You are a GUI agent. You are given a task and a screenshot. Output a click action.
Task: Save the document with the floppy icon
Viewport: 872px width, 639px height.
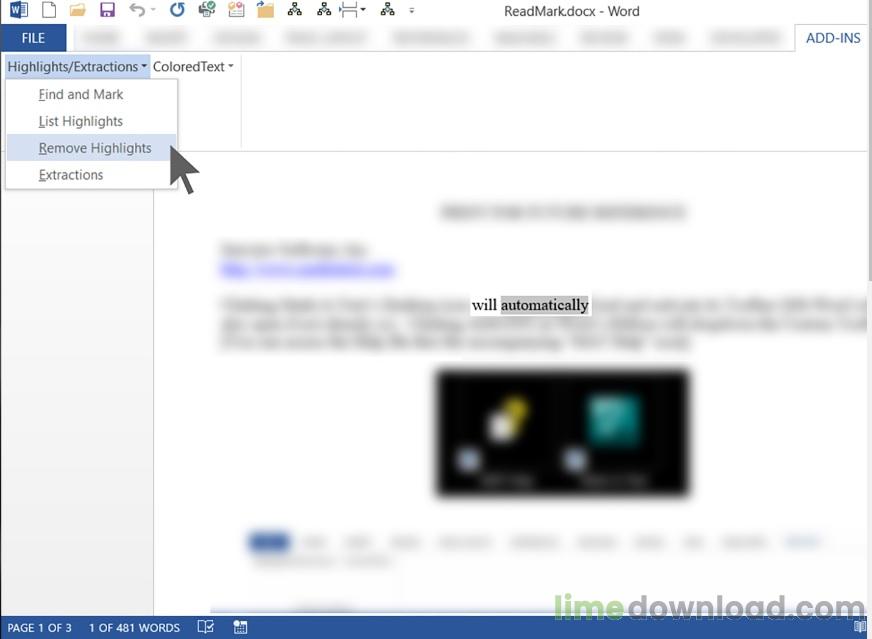tap(107, 10)
